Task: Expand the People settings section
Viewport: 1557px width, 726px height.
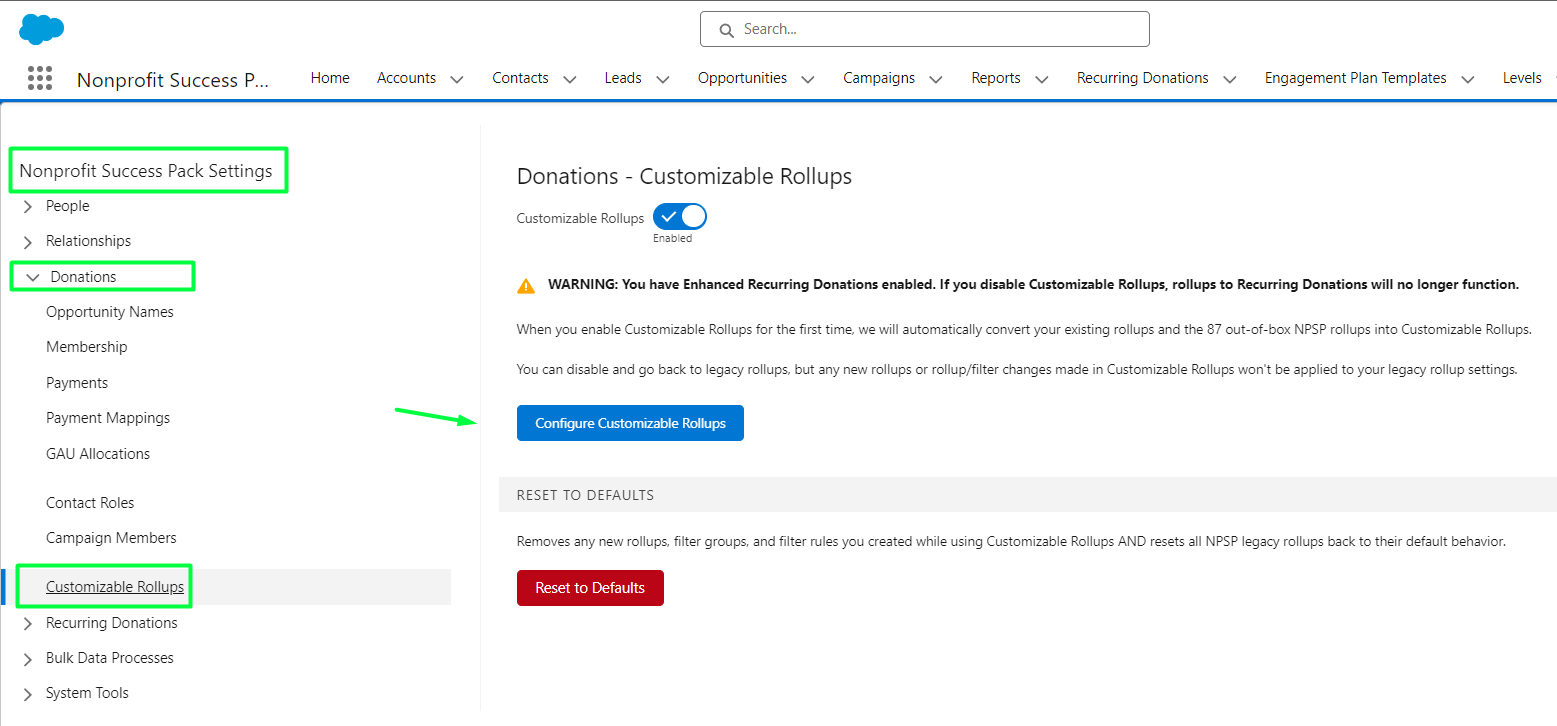Action: tap(28, 207)
